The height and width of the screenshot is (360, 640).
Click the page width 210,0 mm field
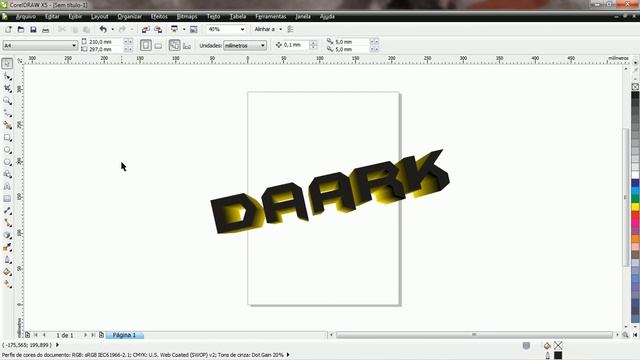pyautogui.click(x=105, y=42)
